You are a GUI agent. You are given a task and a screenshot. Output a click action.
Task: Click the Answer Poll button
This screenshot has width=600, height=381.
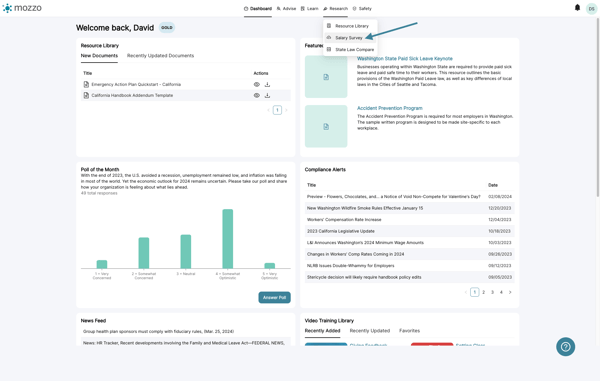click(274, 297)
